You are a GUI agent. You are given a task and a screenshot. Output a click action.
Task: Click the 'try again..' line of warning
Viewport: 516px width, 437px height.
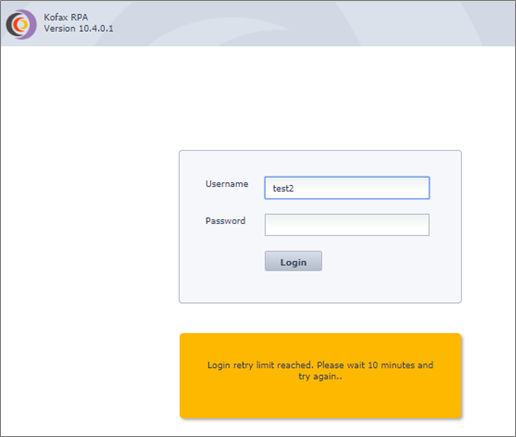(320, 377)
